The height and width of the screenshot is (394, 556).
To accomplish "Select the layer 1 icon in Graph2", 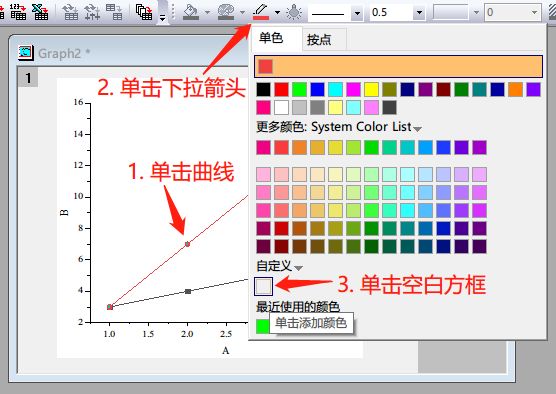I will click(28, 78).
